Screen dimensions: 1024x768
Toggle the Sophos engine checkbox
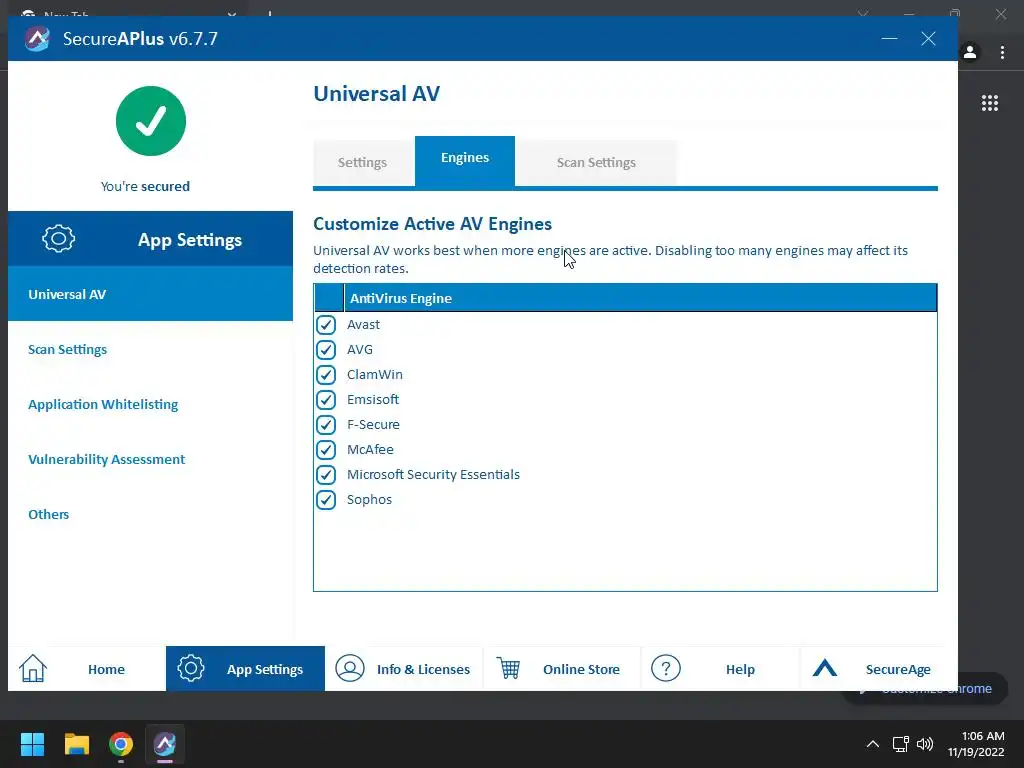326,500
